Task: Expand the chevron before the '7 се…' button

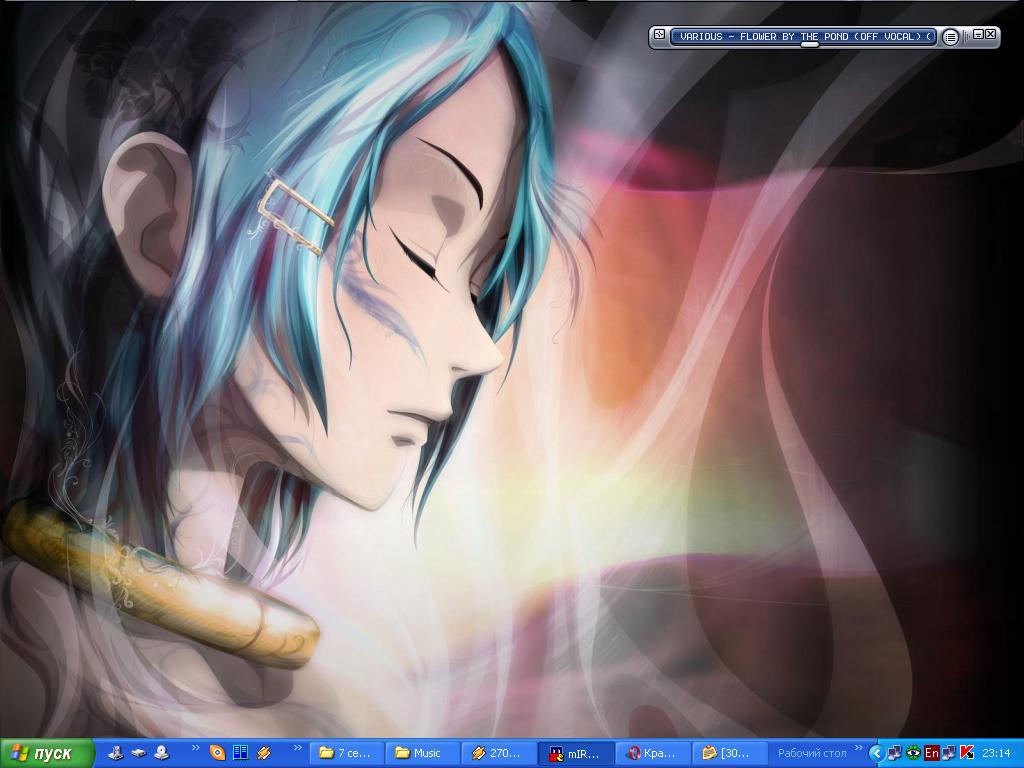Action: (298, 747)
